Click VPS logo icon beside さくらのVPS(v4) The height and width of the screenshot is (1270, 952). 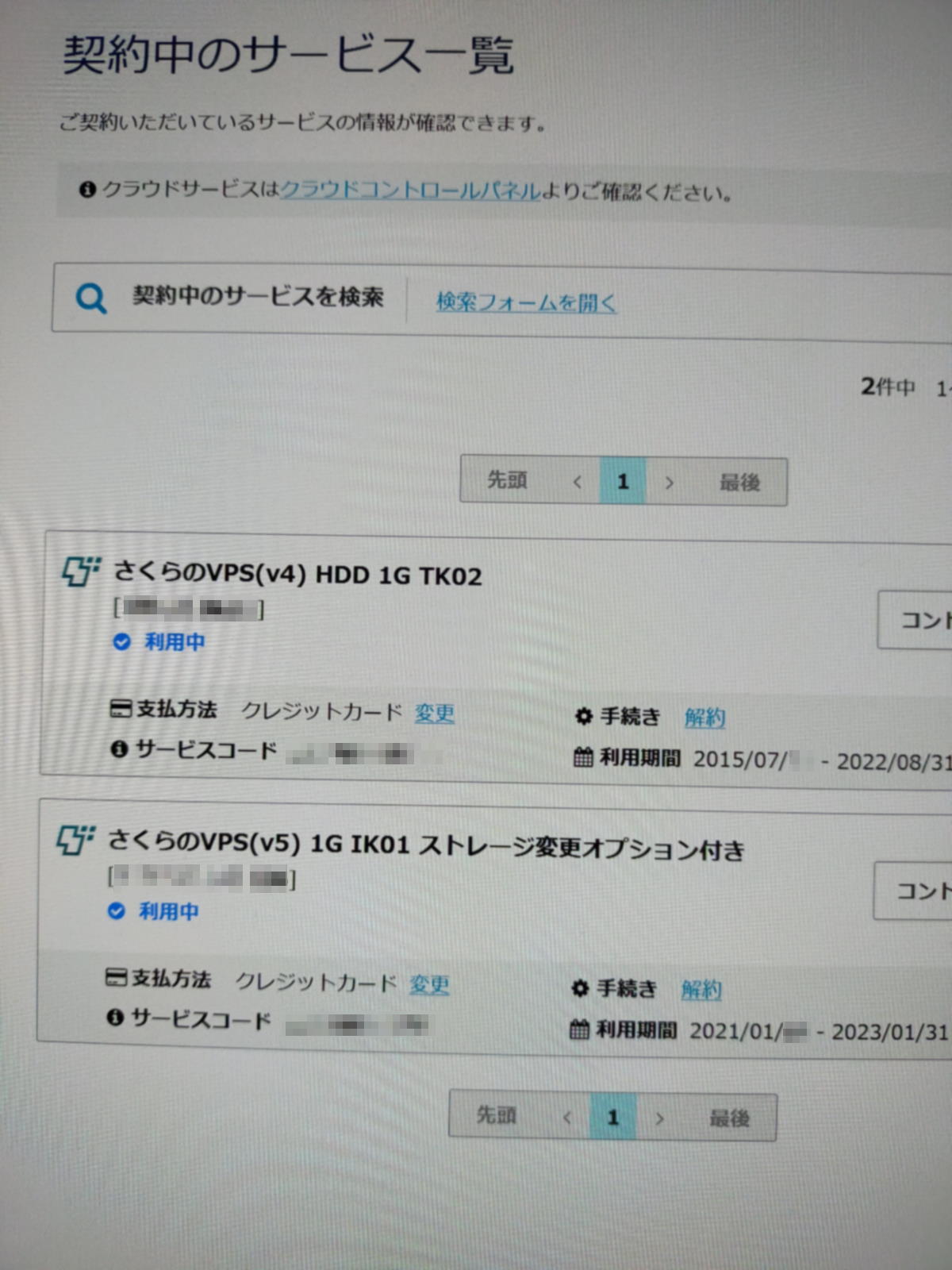click(x=81, y=571)
